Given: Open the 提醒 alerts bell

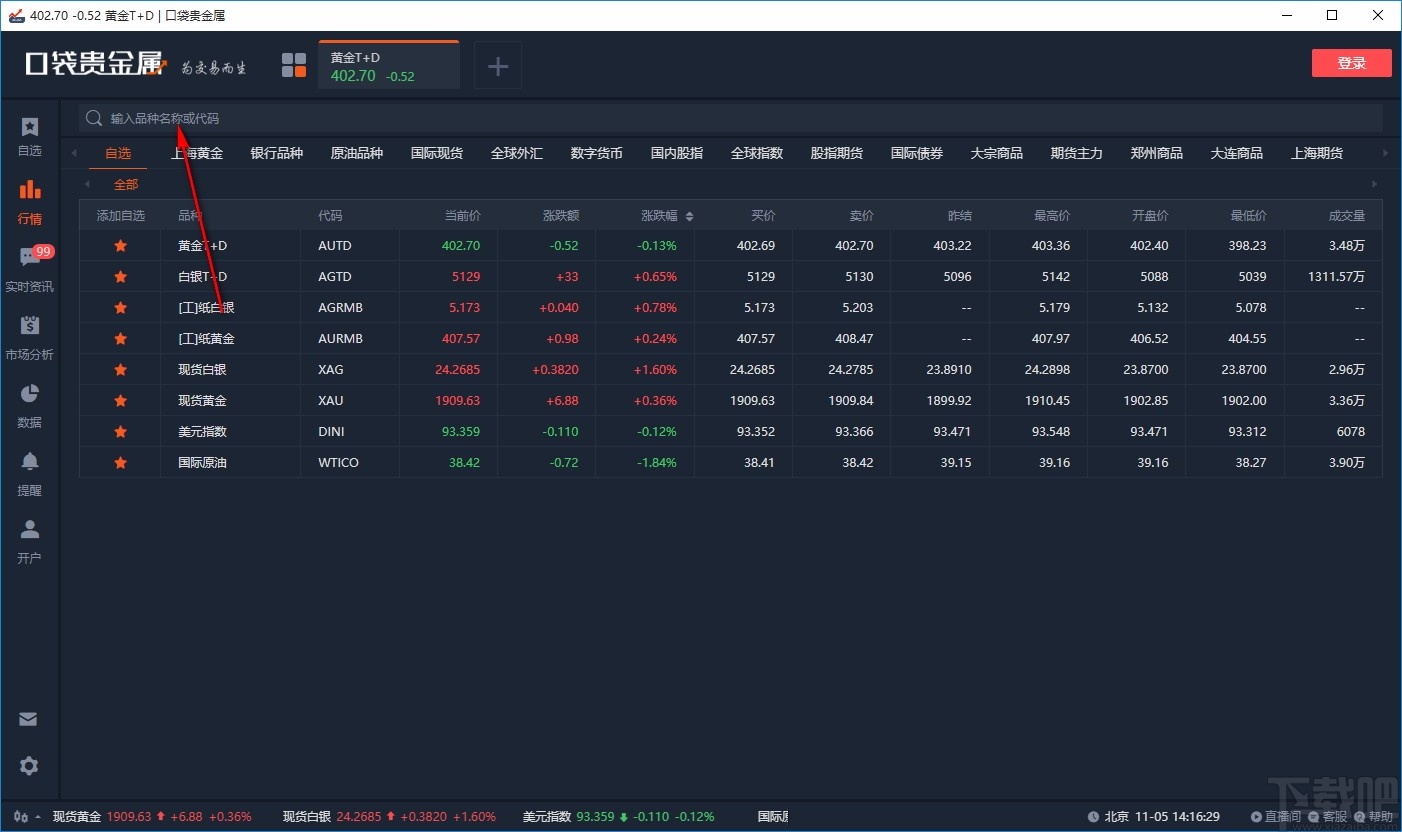Looking at the screenshot, I should (x=29, y=472).
